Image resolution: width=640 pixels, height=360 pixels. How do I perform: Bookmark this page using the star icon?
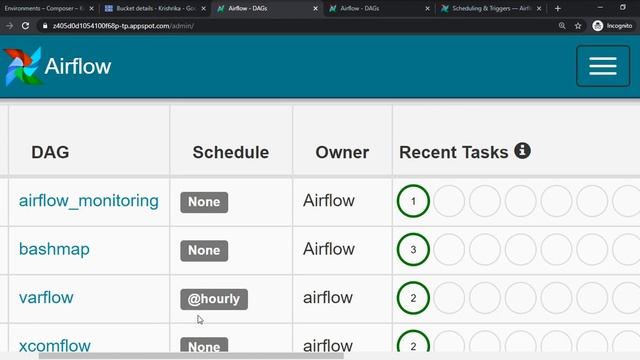coord(578,26)
